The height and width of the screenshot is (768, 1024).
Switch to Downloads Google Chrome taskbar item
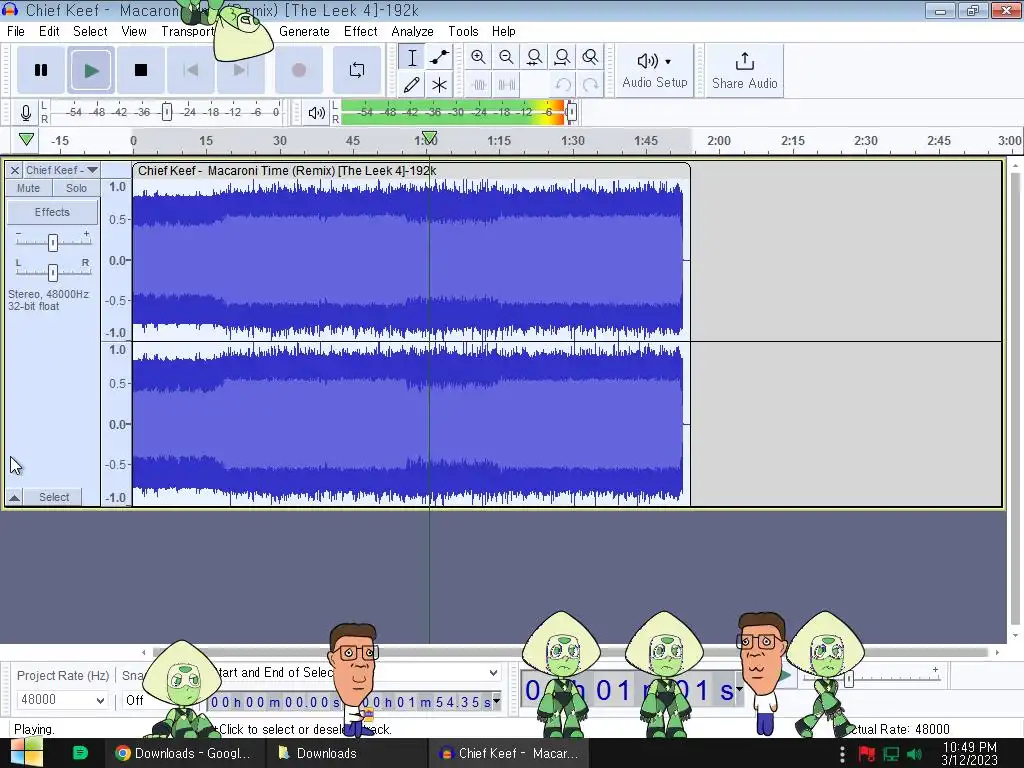click(183, 753)
